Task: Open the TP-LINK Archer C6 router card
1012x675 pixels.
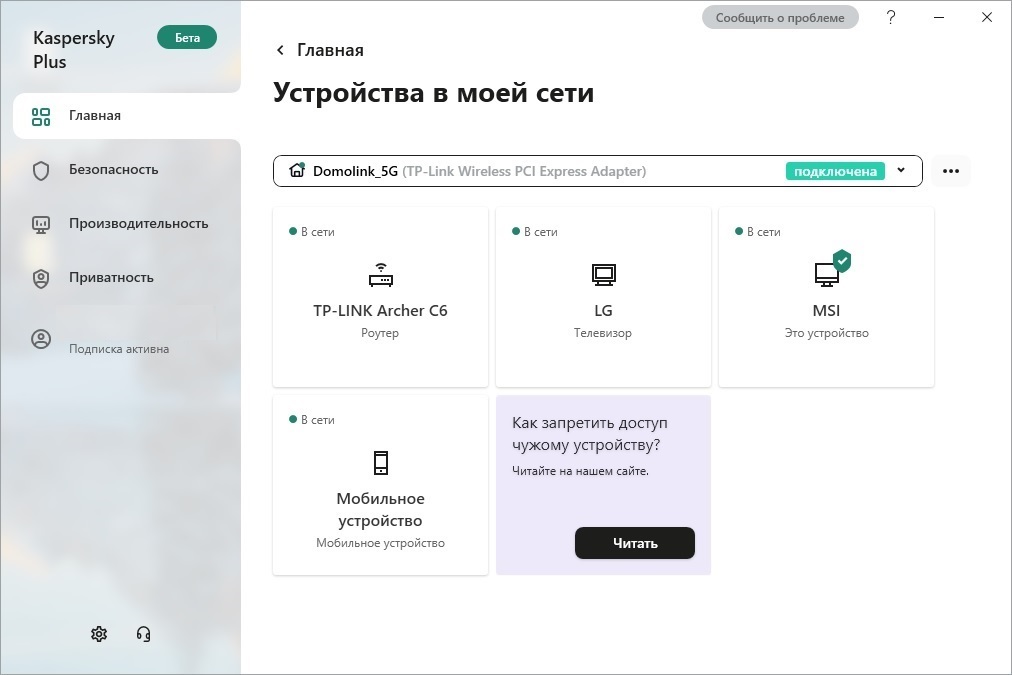Action: [x=380, y=297]
